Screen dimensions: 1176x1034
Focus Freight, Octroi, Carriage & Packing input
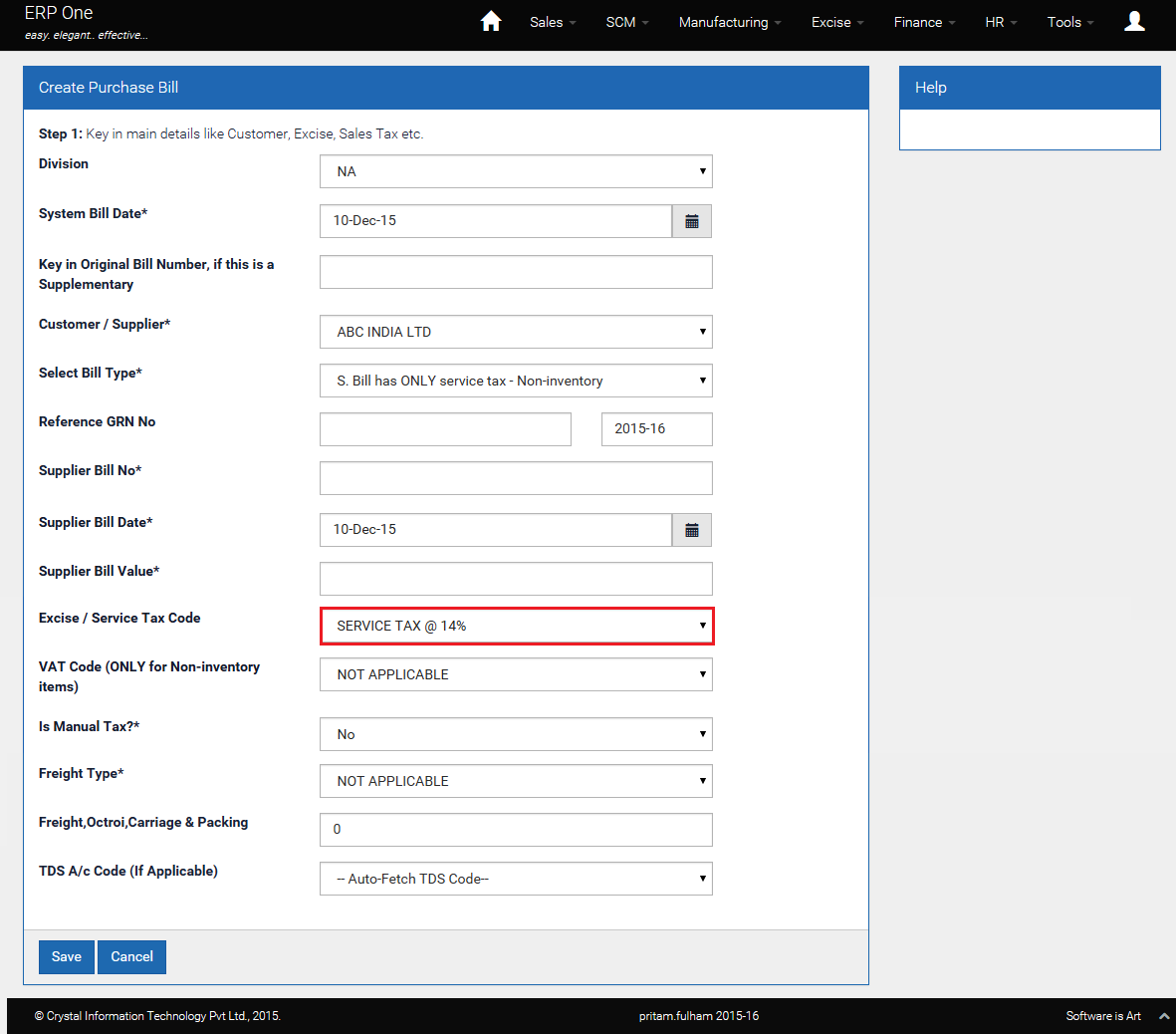516,830
